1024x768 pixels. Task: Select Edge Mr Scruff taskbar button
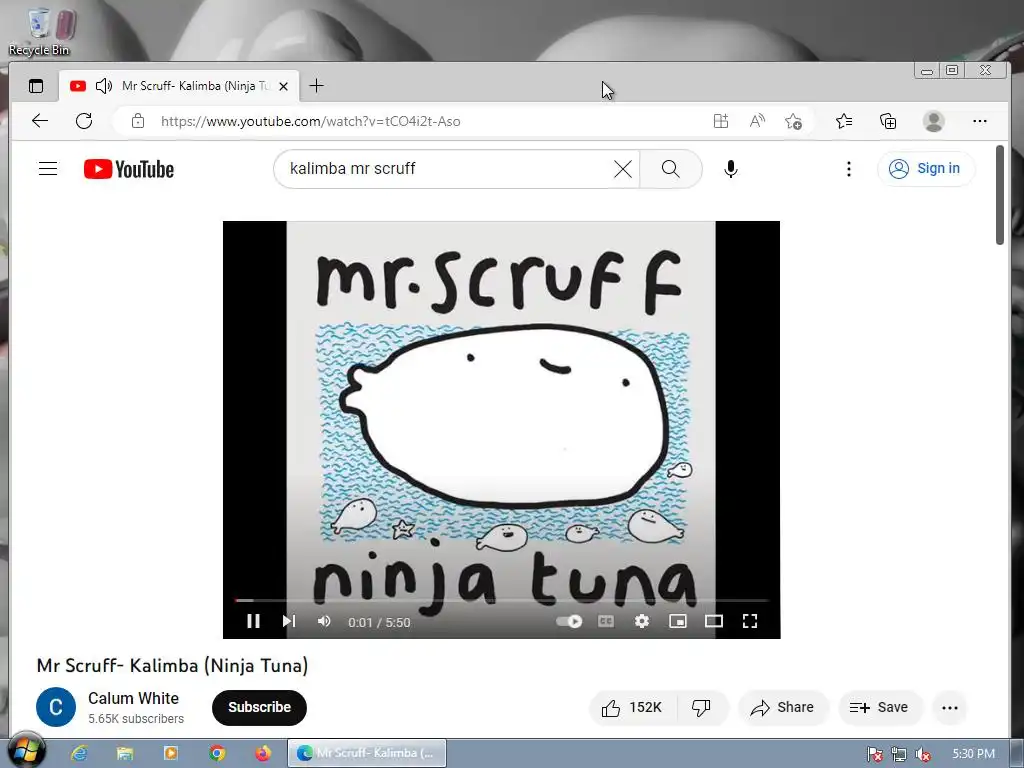[367, 753]
